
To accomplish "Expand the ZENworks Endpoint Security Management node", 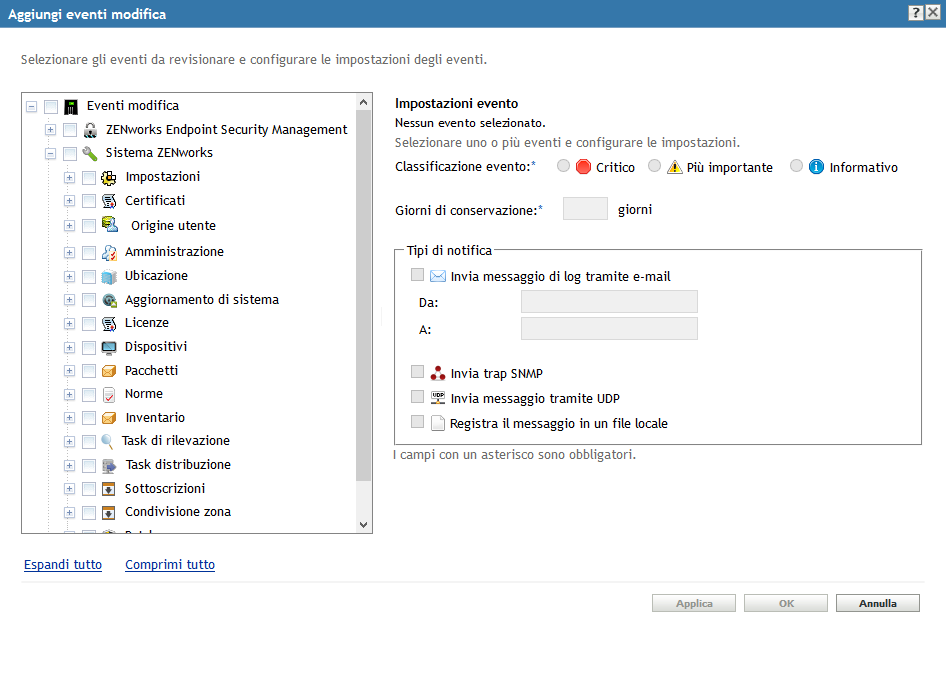I will (x=50, y=130).
